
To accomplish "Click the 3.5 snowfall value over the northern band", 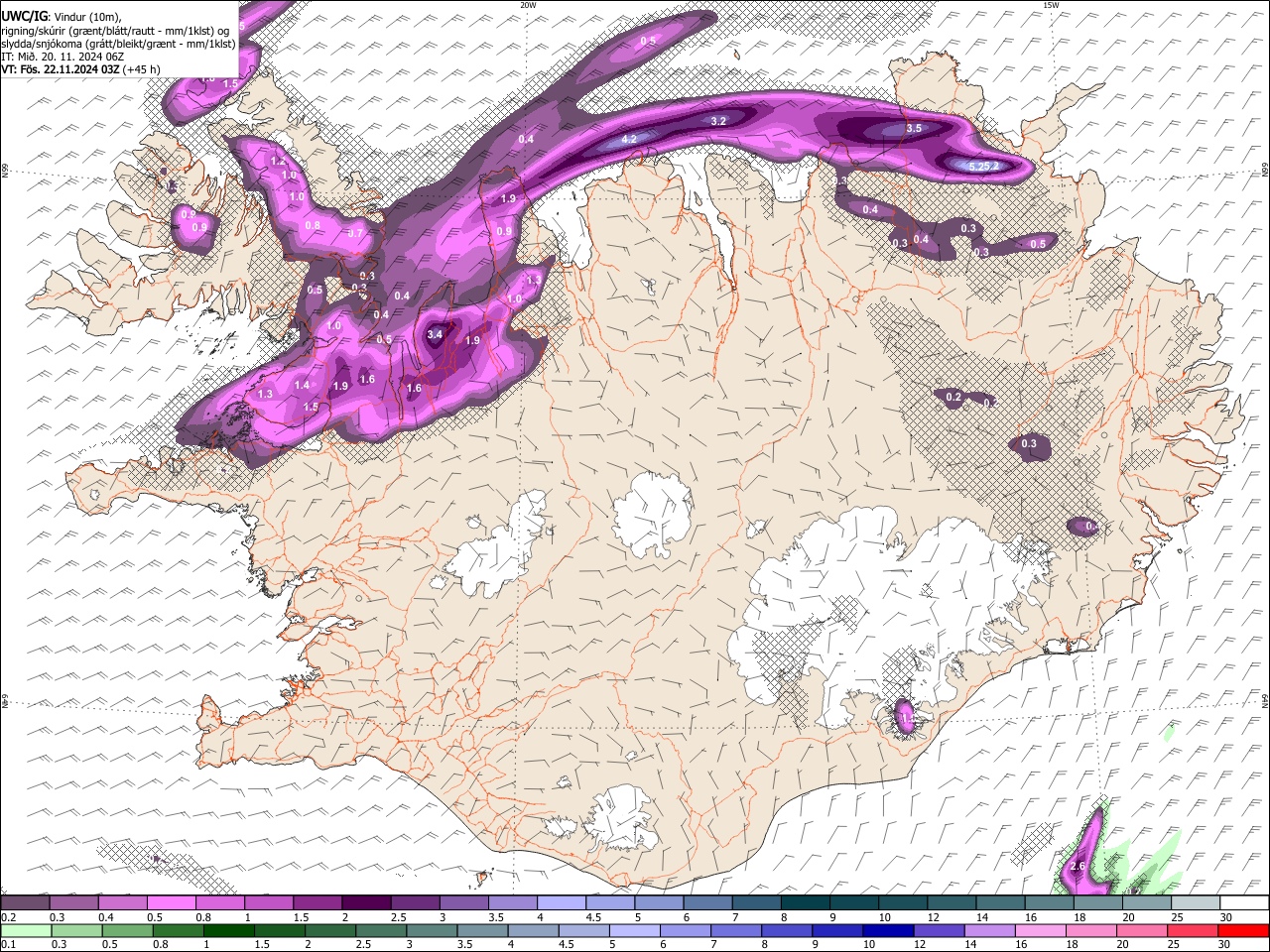I will click(914, 128).
